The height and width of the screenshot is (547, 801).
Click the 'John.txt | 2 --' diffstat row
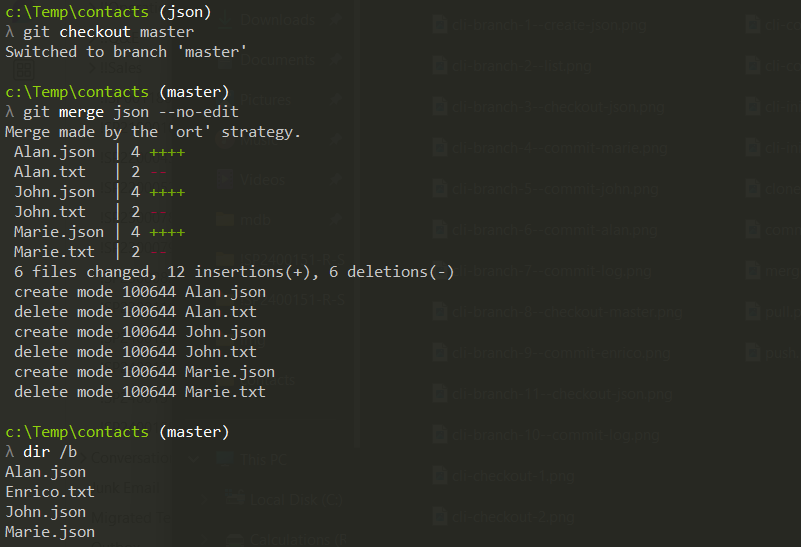pyautogui.click(x=90, y=212)
